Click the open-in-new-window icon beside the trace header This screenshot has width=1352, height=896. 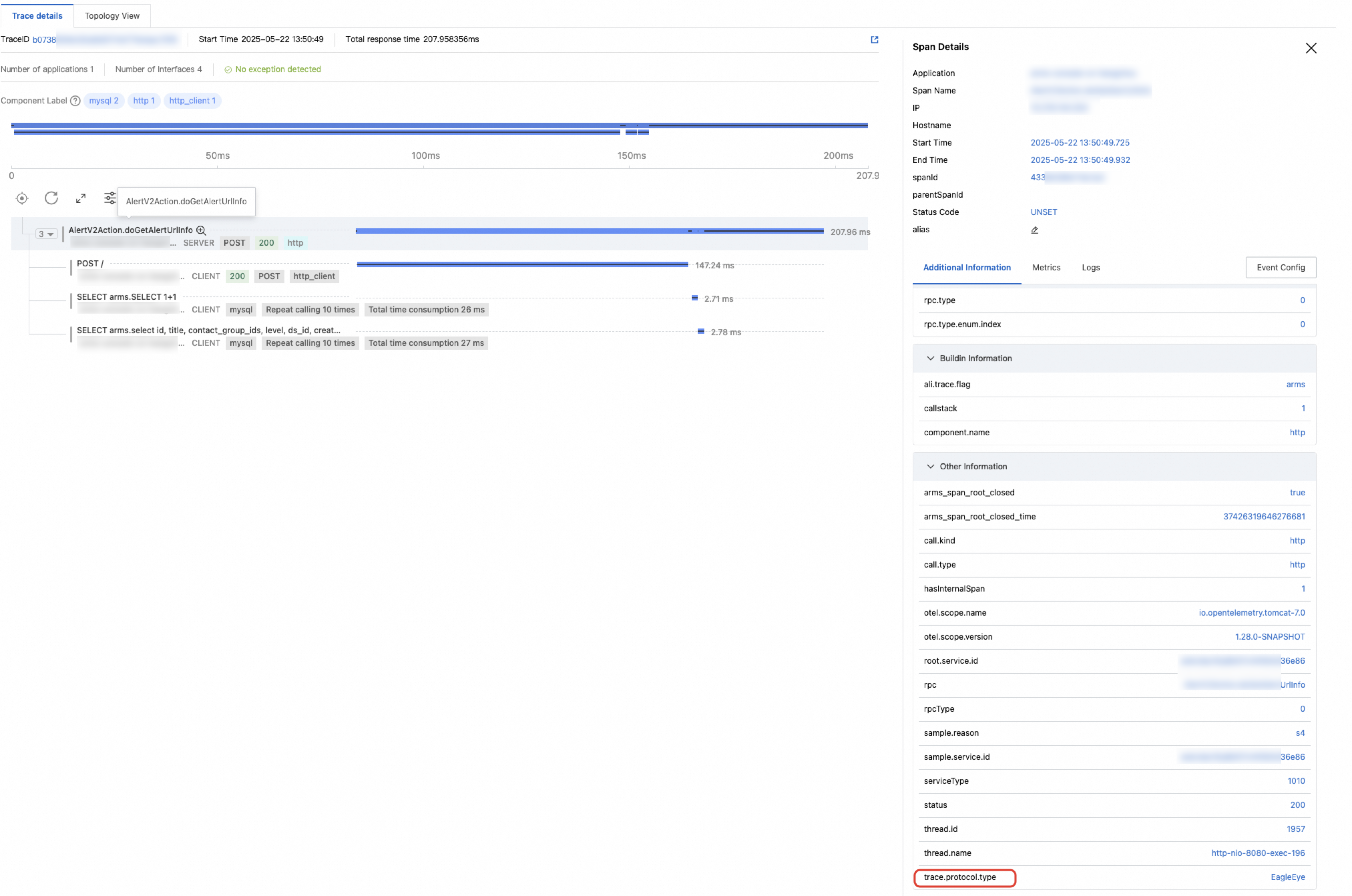[874, 39]
